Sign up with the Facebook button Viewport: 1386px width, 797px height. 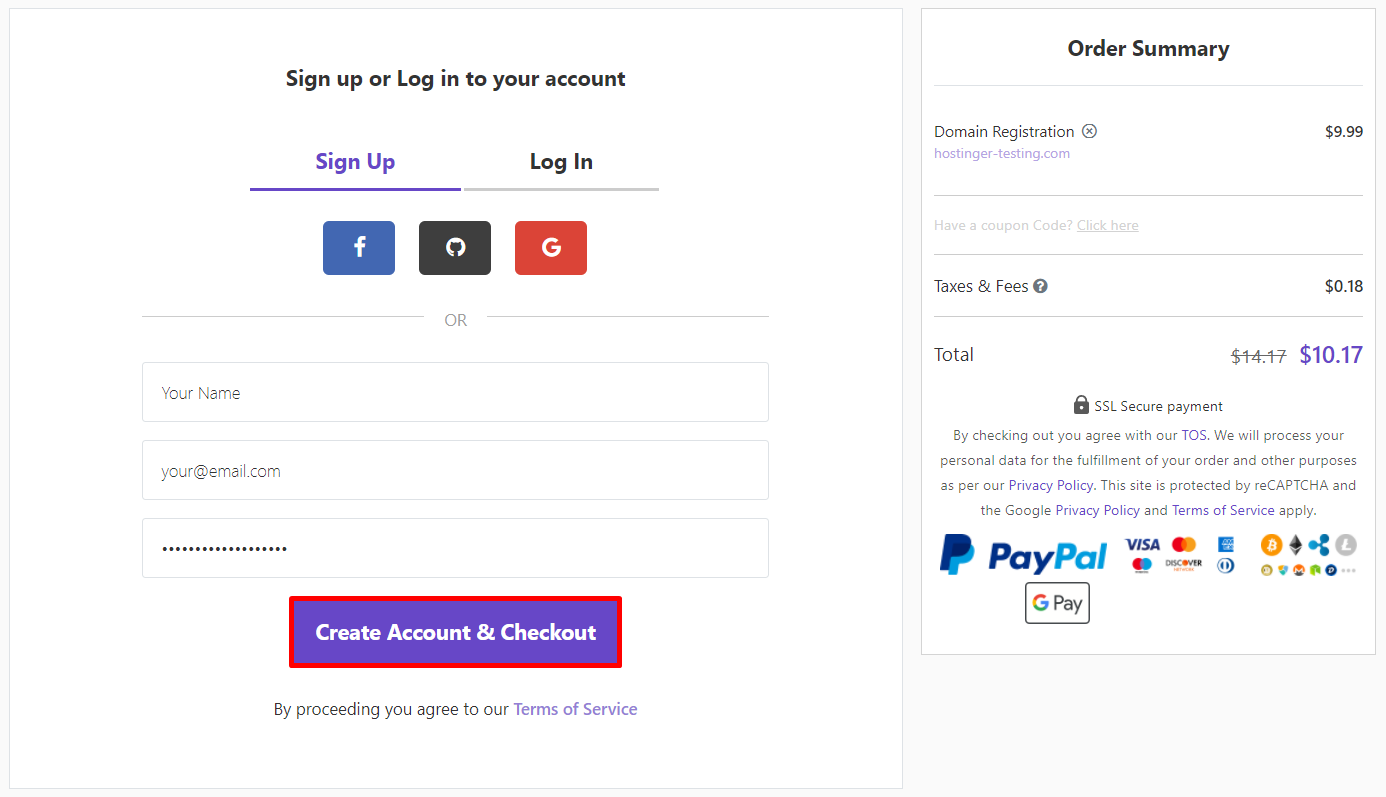tap(359, 247)
